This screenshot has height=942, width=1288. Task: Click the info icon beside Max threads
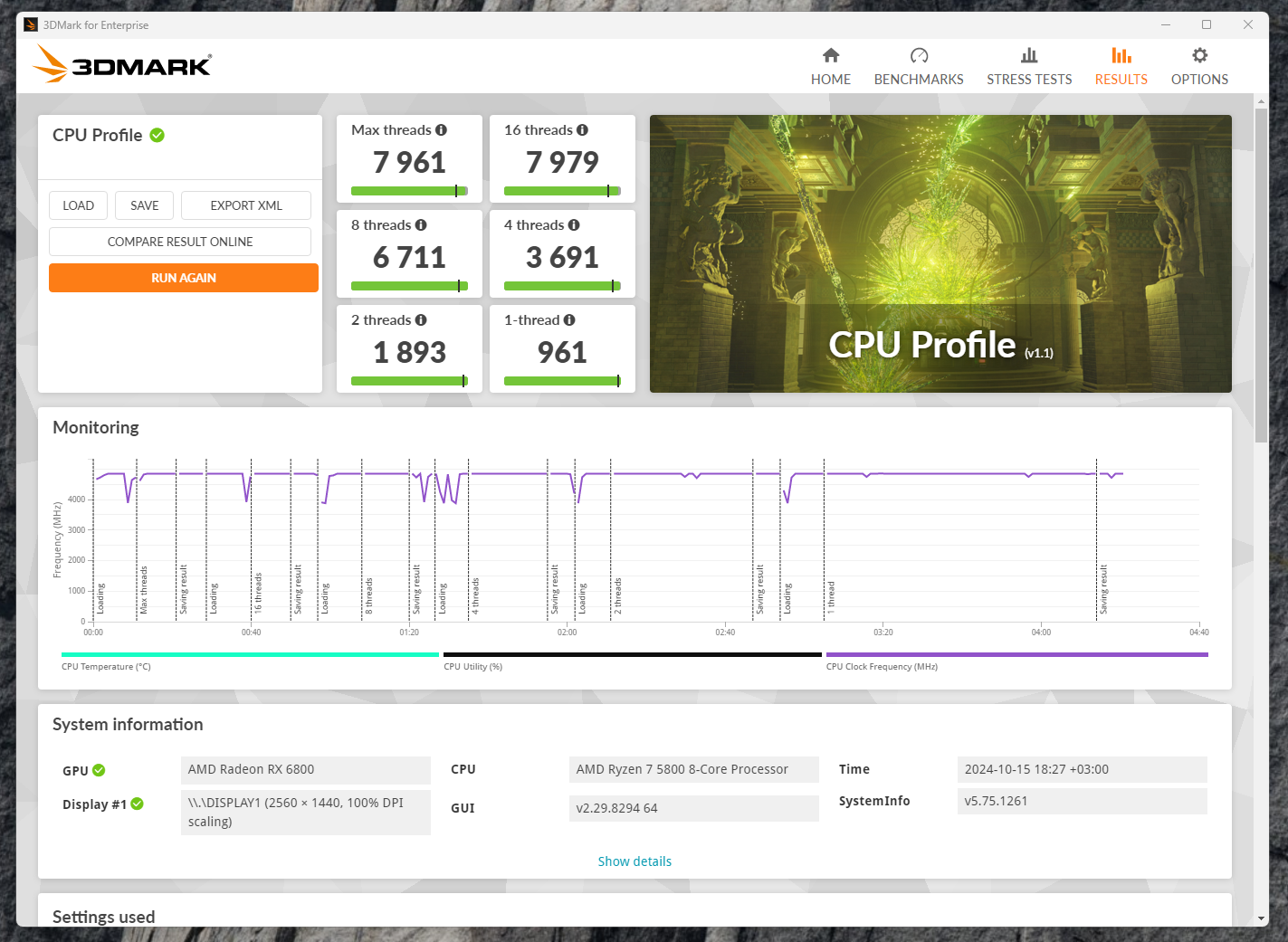(x=441, y=130)
